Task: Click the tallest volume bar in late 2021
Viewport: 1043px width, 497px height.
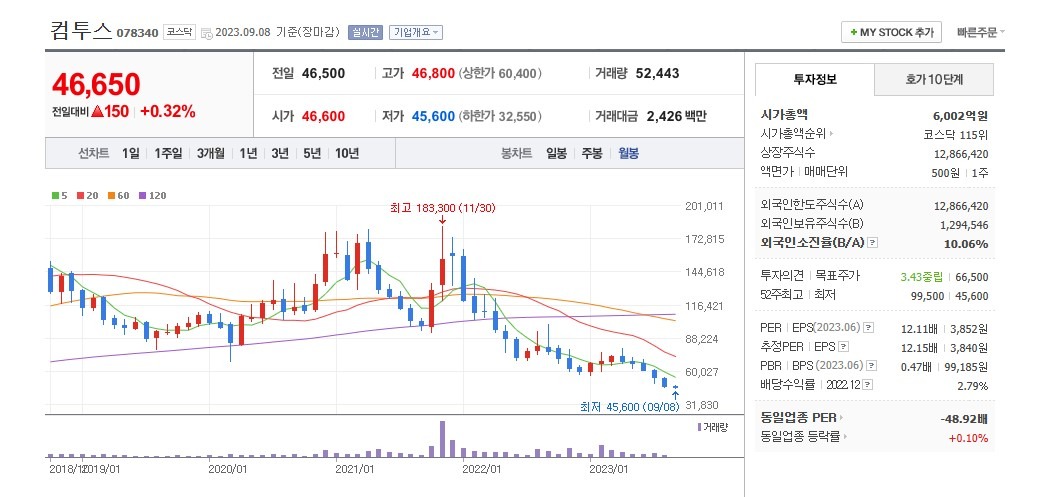Action: tap(442, 439)
